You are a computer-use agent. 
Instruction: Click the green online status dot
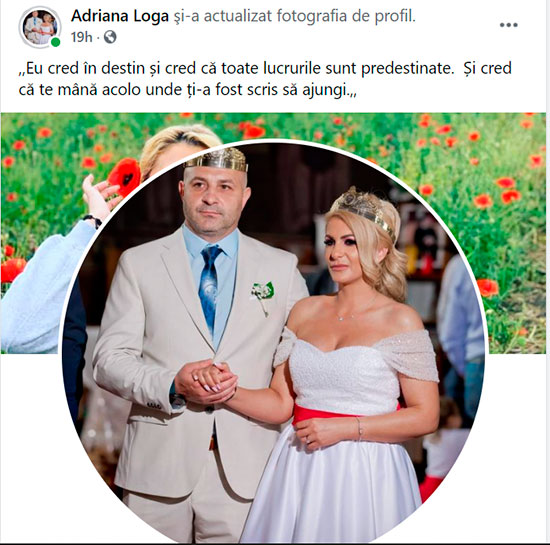[x=55, y=42]
